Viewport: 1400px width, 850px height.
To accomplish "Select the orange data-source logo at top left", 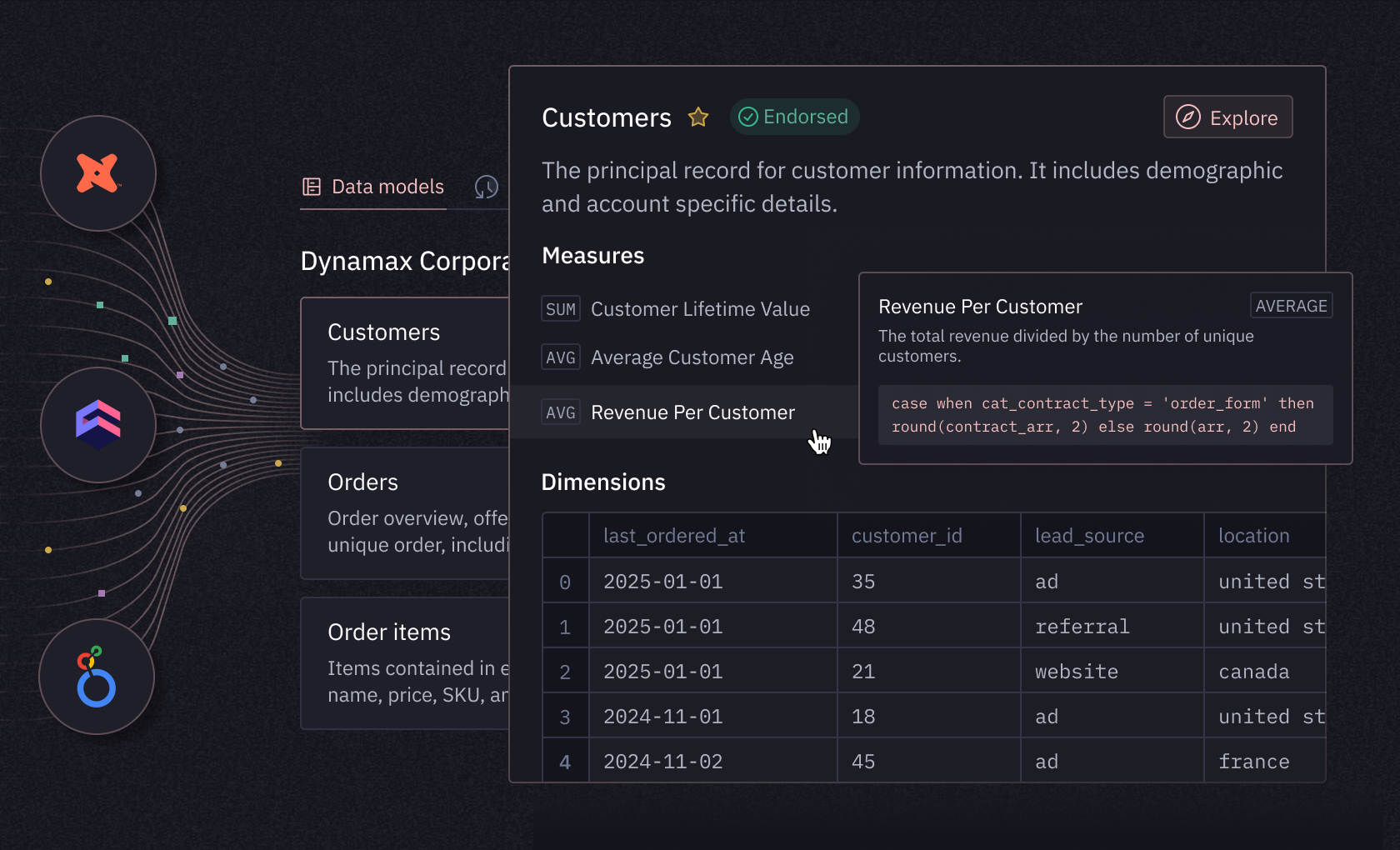I will click(x=97, y=173).
